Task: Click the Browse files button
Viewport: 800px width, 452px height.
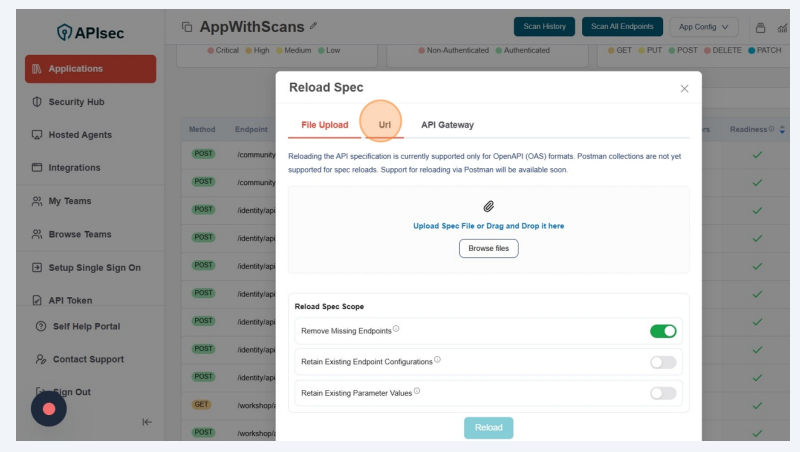Action: click(489, 248)
